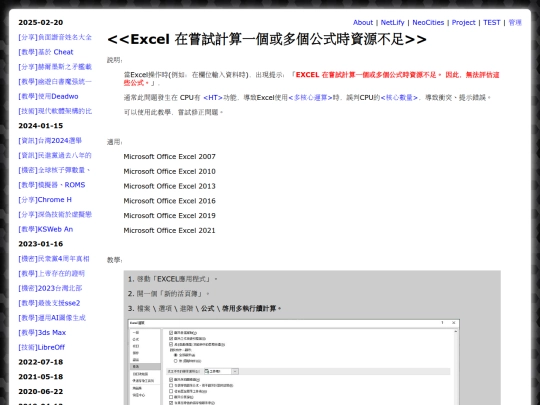Viewport: 540px width, 405px height.
Task: Click the text Microsoft Office Excel 2010
Action: [x=169, y=172]
